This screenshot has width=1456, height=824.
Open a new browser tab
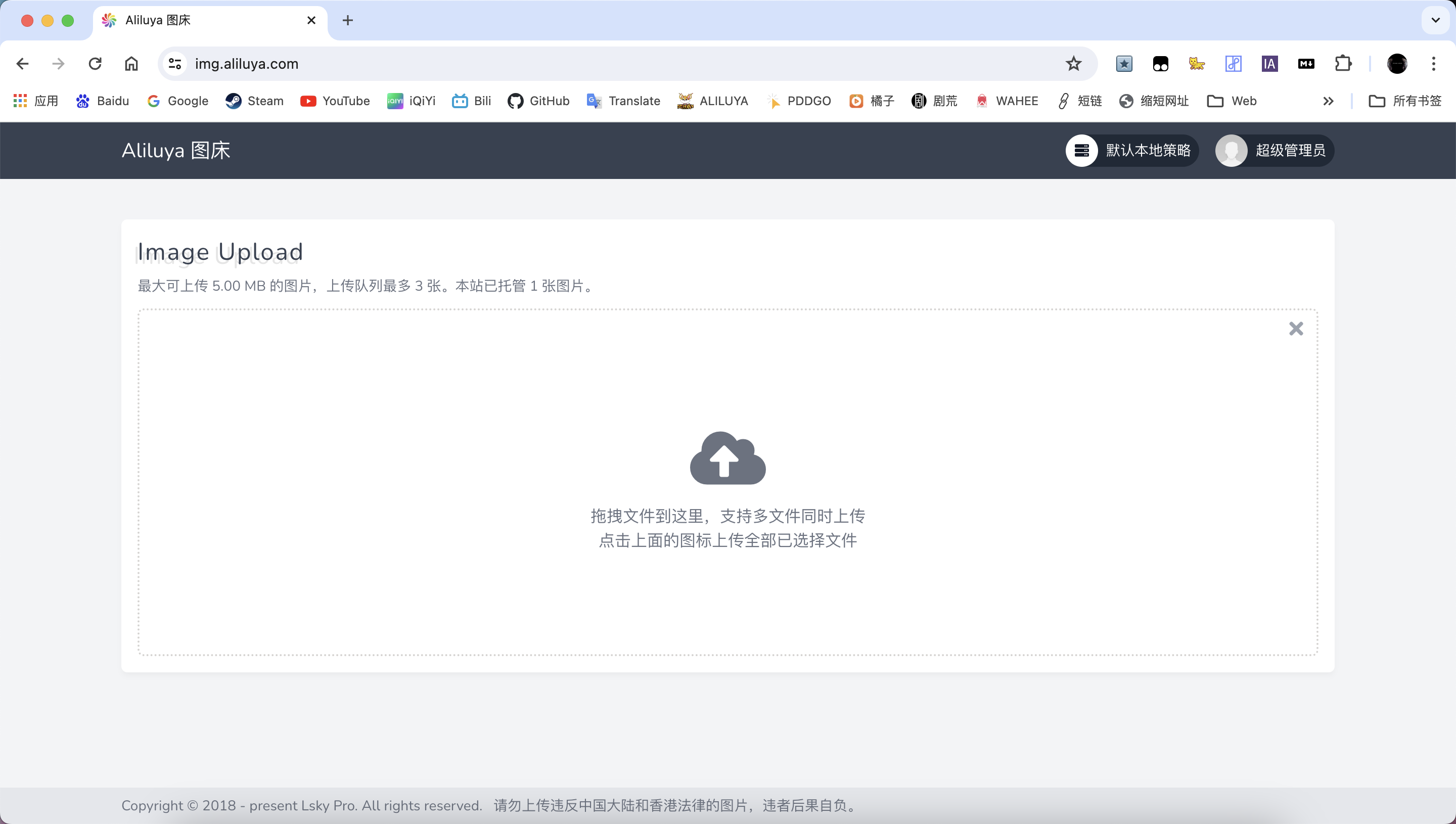click(x=347, y=20)
